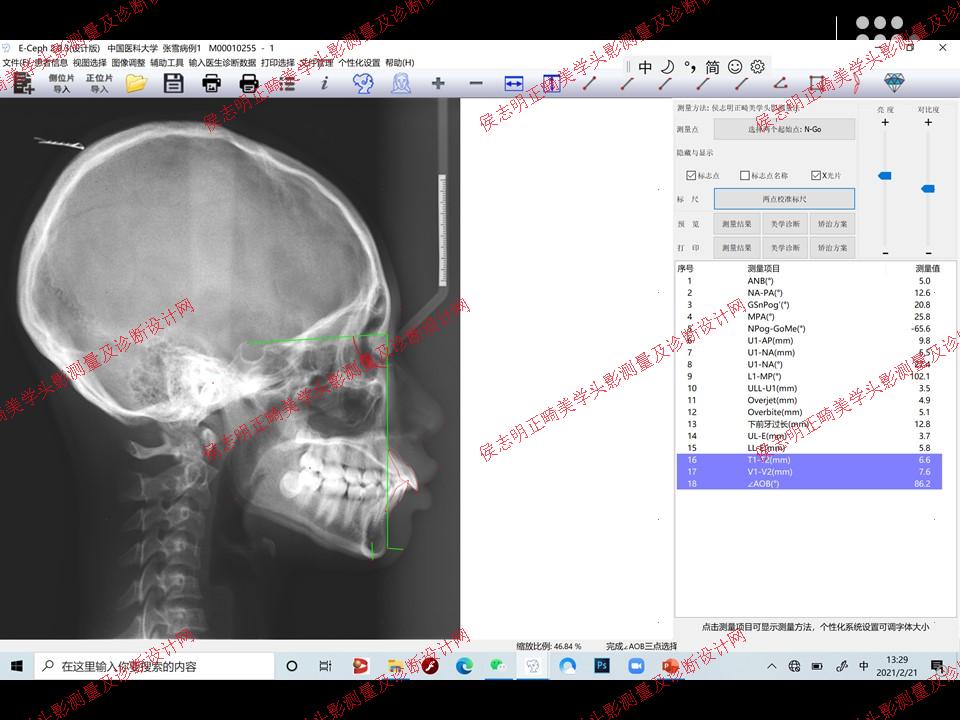
Task: Click the print report printer icon
Action: click(x=249, y=83)
